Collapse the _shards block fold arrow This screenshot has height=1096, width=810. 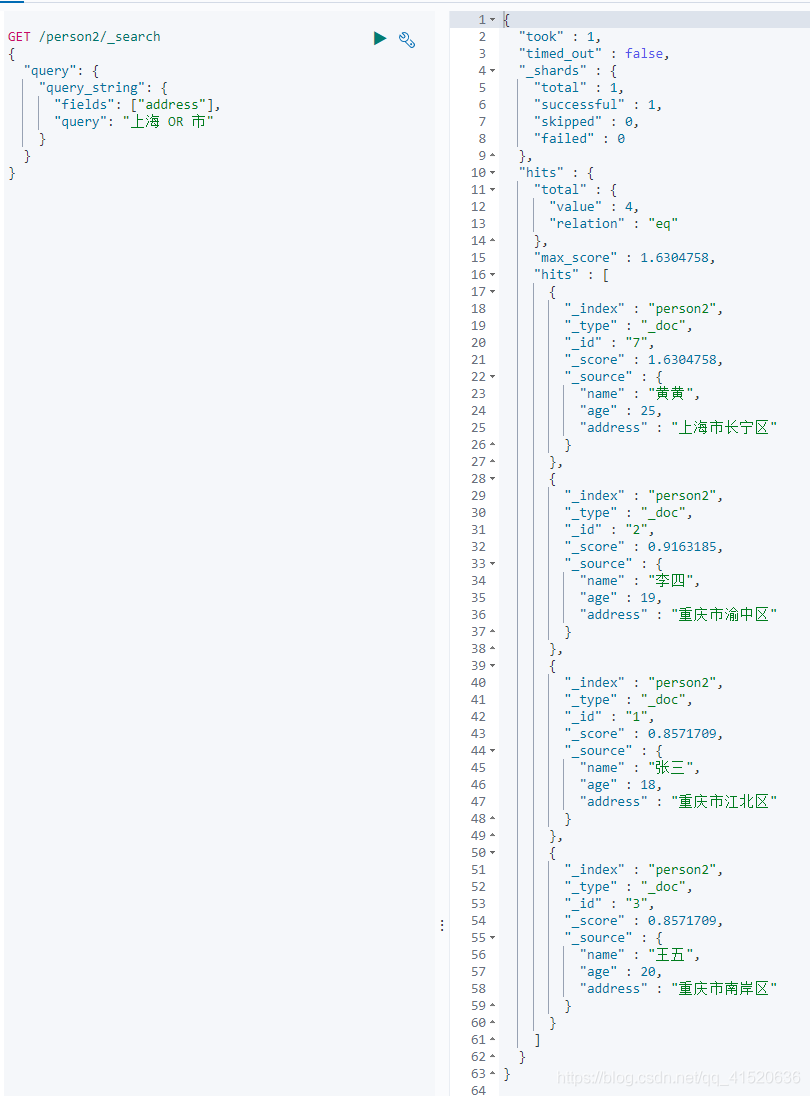493,71
